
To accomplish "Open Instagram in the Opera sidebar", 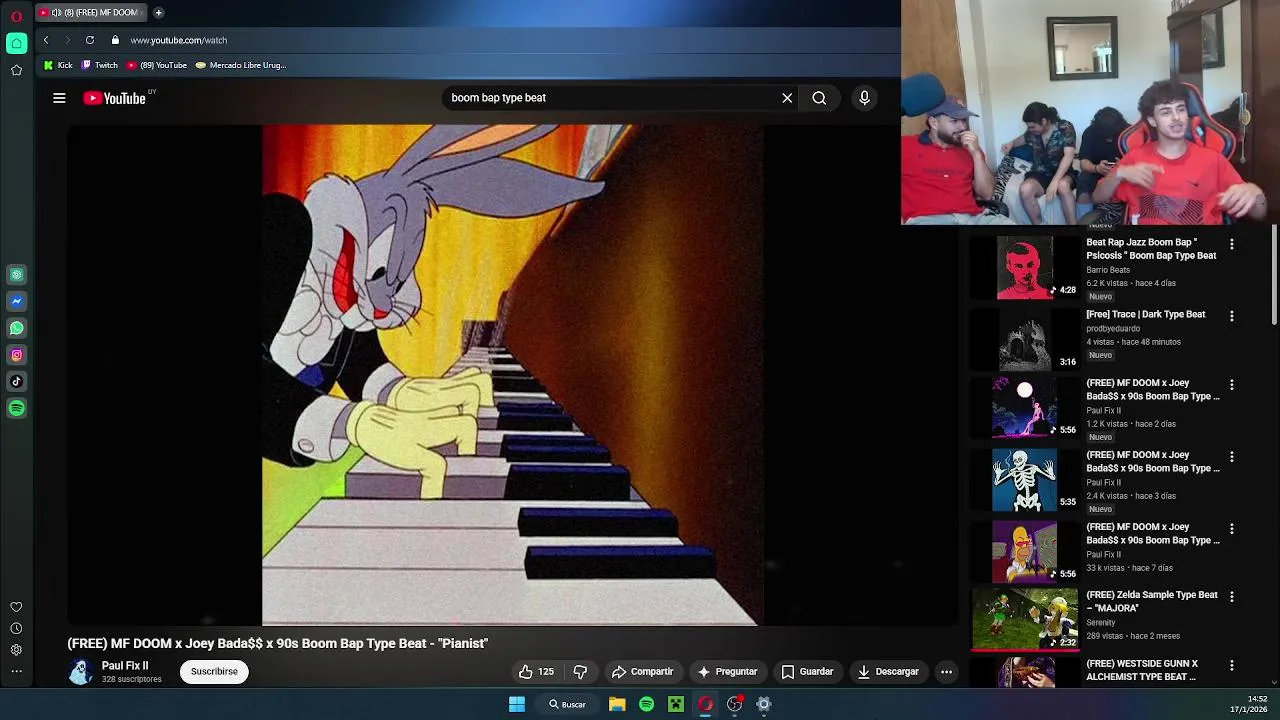I will [x=16, y=355].
